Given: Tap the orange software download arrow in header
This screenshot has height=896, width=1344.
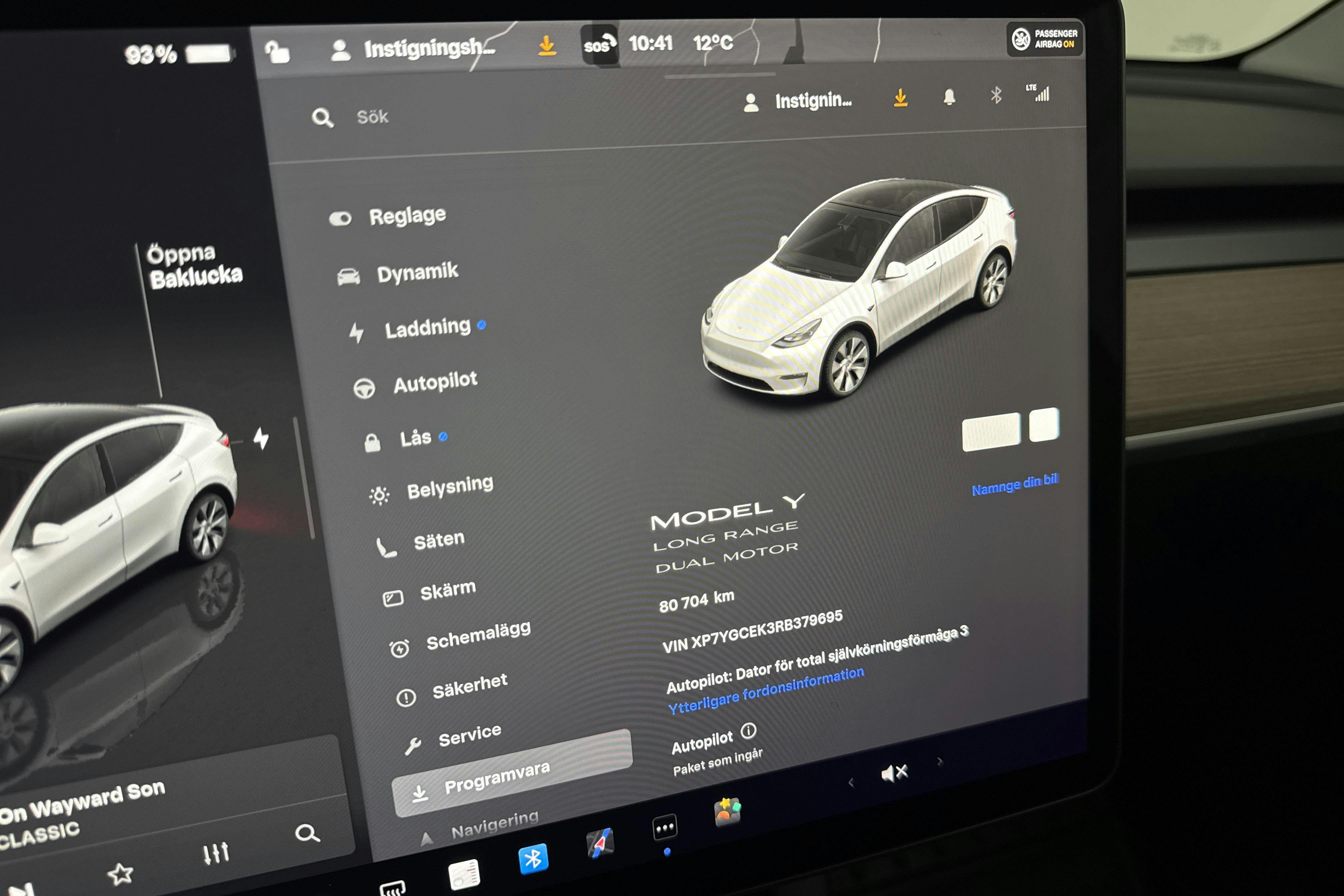Looking at the screenshot, I should [x=901, y=98].
